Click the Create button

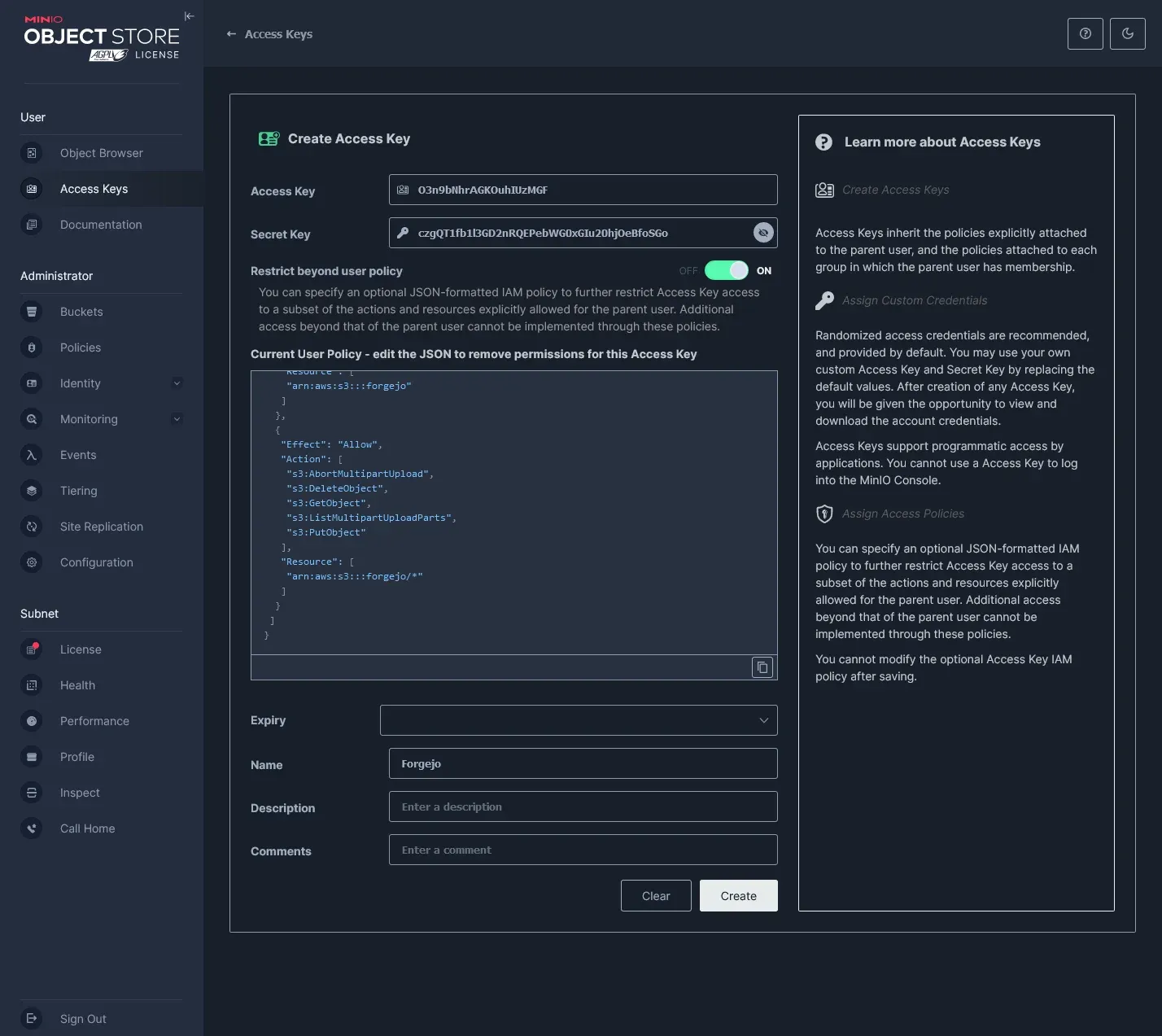point(737,895)
